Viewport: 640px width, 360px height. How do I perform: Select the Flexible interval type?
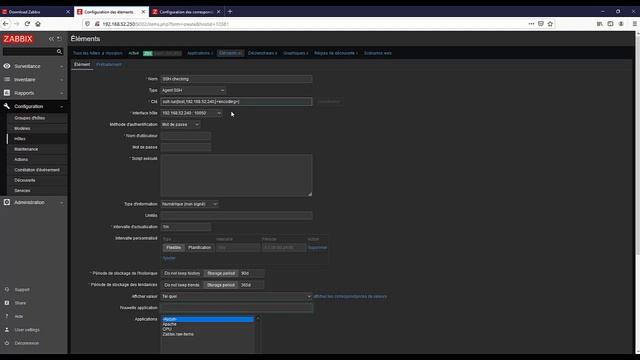pos(173,247)
